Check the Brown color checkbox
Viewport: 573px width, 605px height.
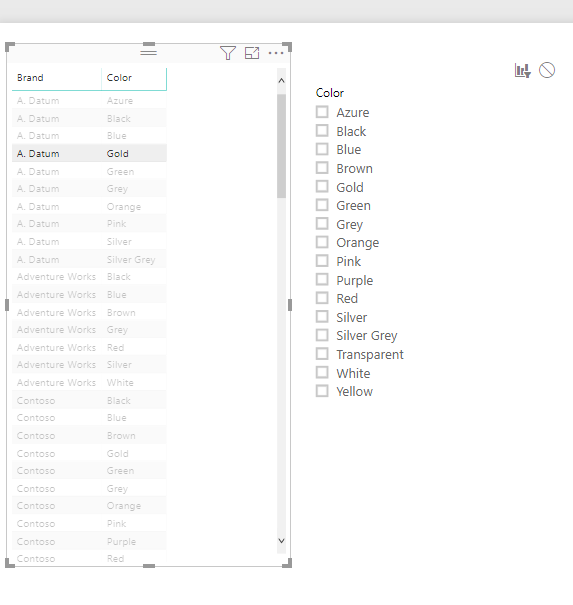(x=322, y=168)
